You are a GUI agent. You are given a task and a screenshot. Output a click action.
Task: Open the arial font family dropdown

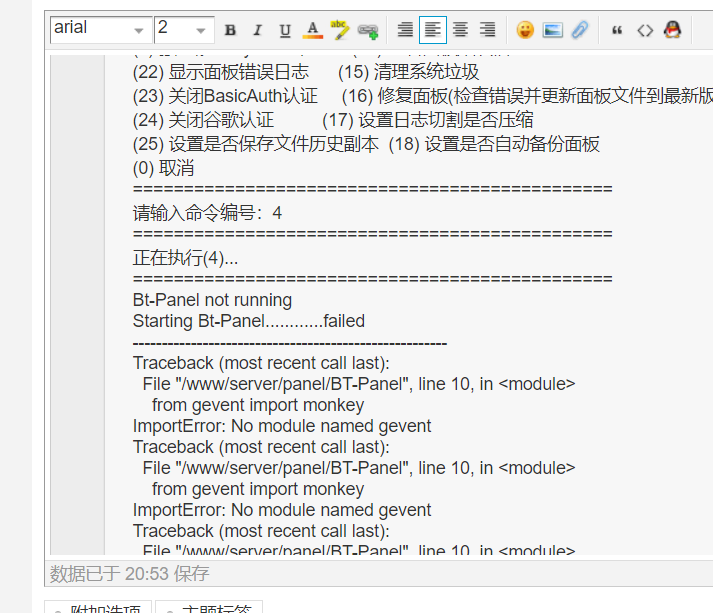click(x=101, y=30)
